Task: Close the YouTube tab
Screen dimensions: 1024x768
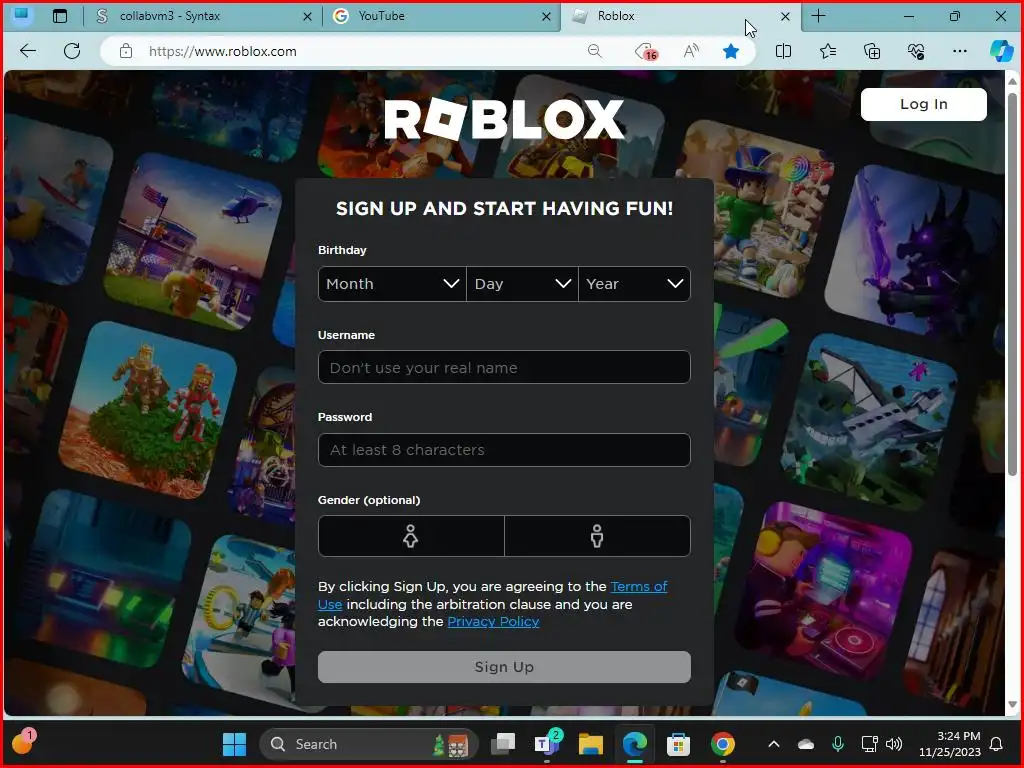Action: (547, 17)
